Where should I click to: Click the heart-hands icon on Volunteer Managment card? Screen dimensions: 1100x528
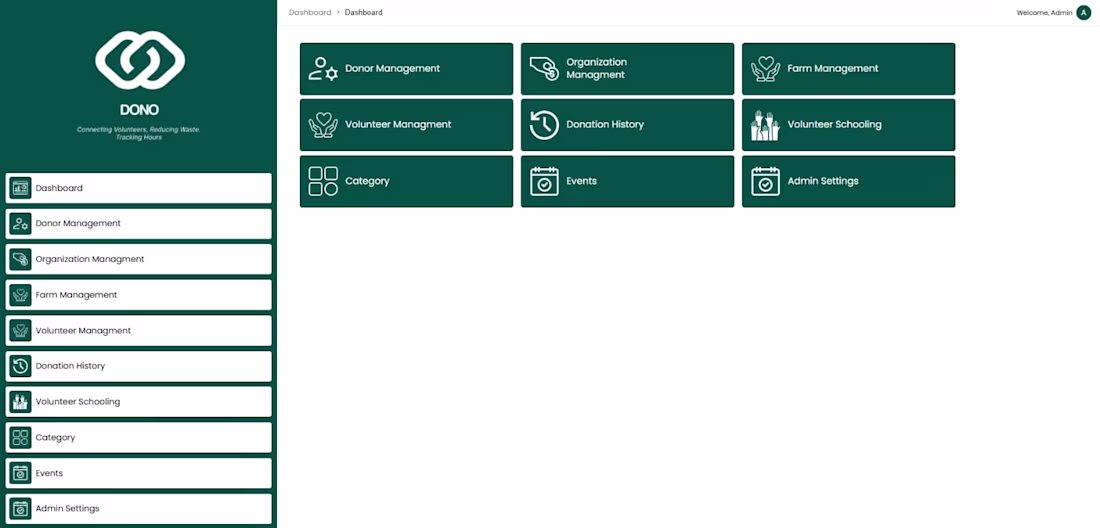point(323,125)
